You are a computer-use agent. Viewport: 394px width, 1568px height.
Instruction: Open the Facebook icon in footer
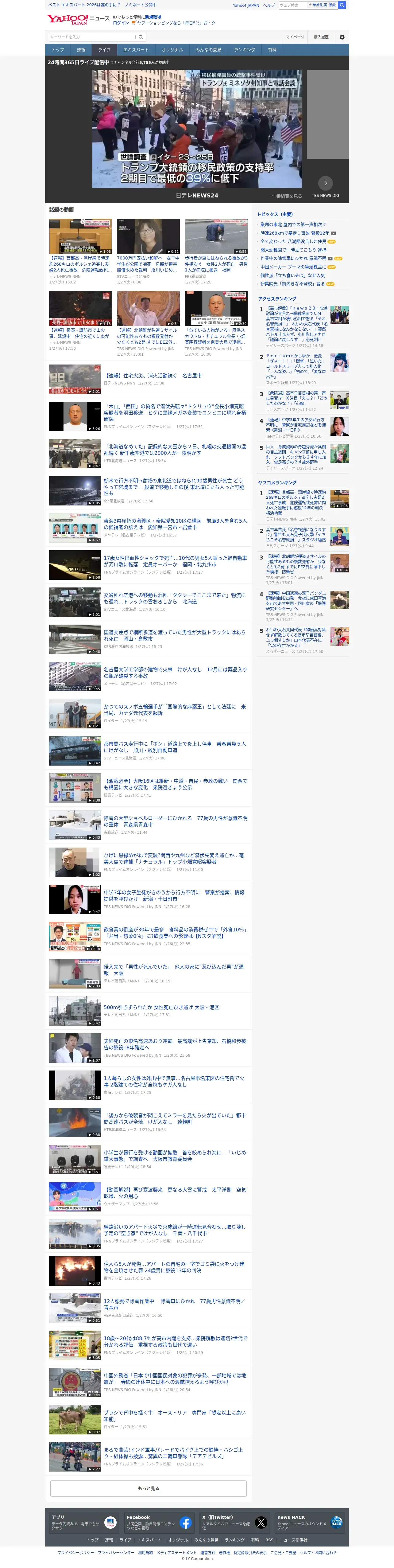185,1522
